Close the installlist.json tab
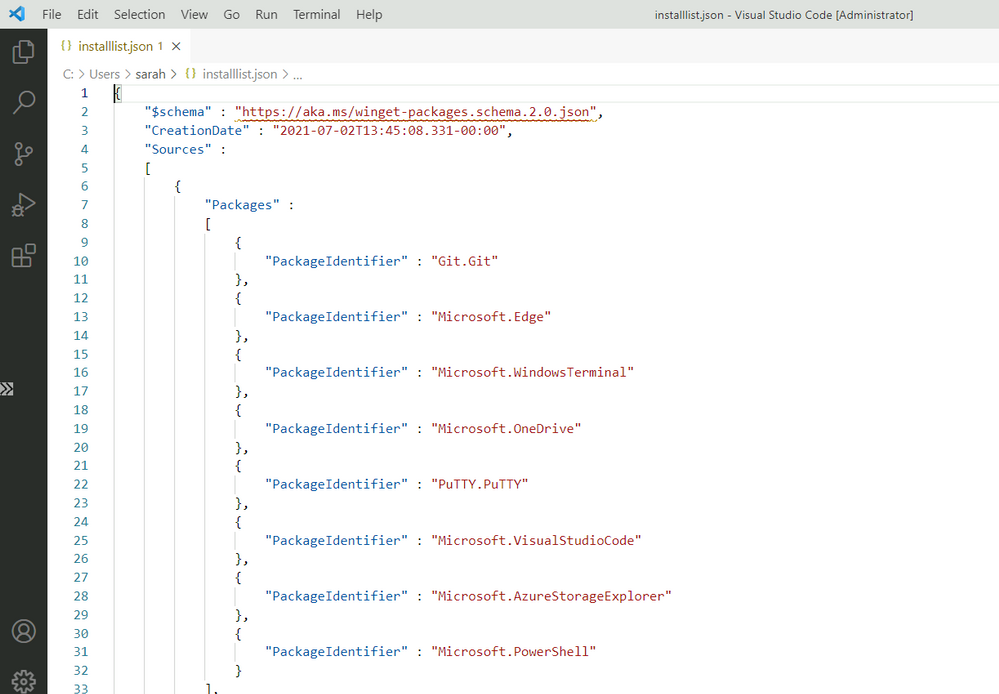The image size is (999, 694). [x=177, y=46]
